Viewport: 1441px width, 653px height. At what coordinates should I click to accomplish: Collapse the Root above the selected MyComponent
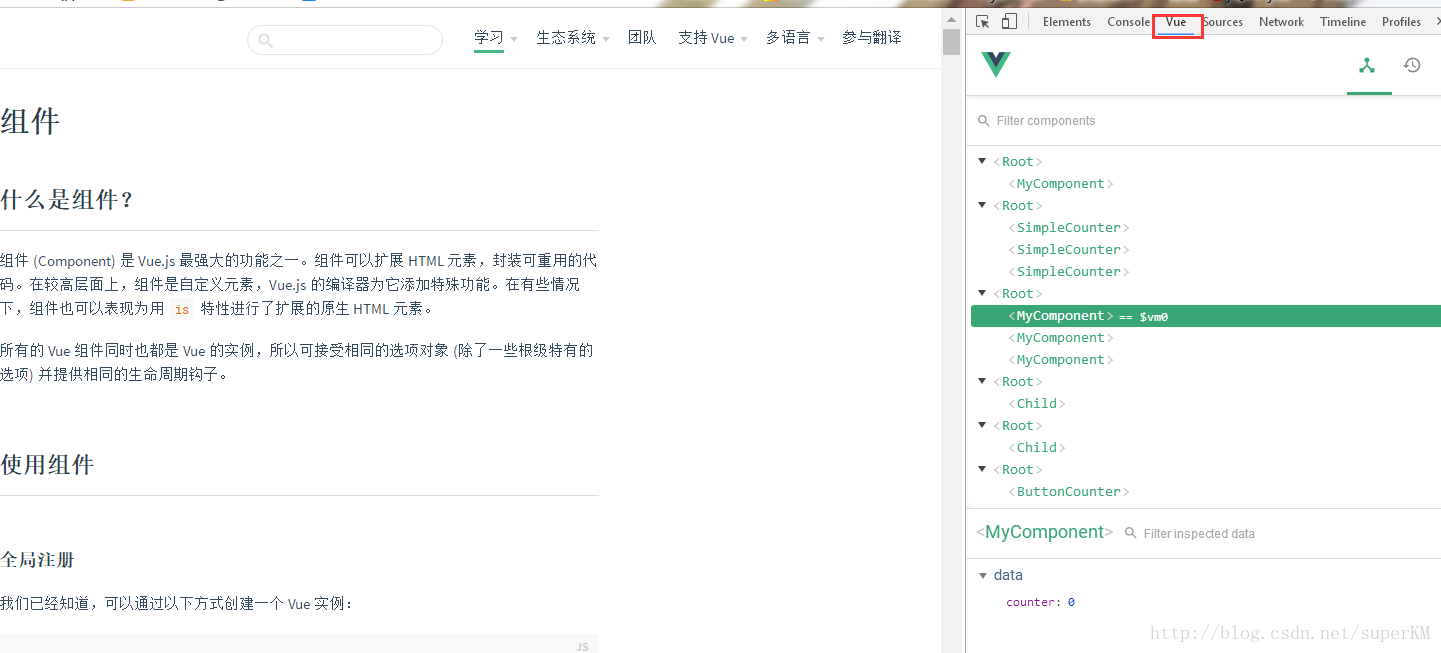point(982,293)
